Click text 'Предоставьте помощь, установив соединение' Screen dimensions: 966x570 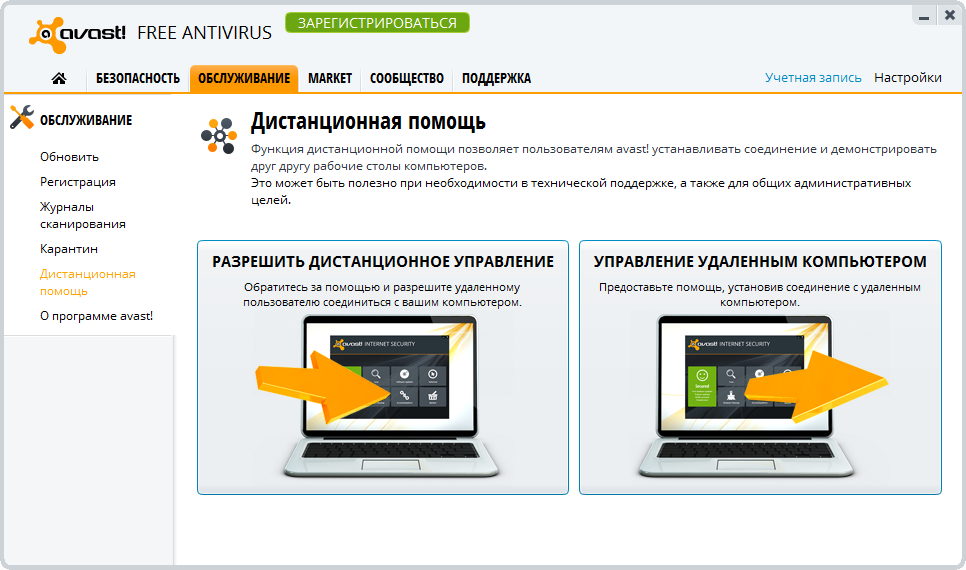724,287
